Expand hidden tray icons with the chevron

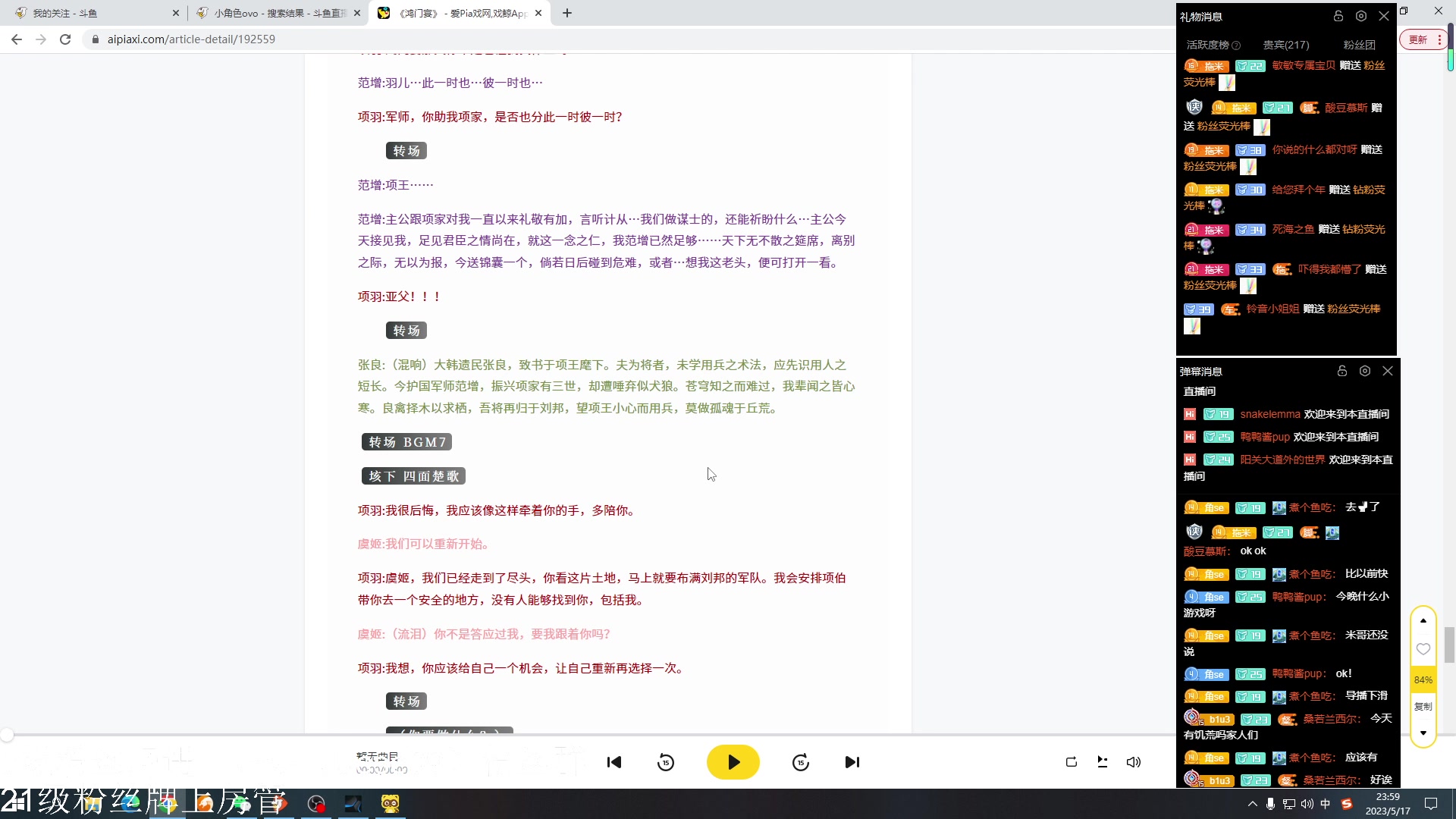(x=1252, y=804)
